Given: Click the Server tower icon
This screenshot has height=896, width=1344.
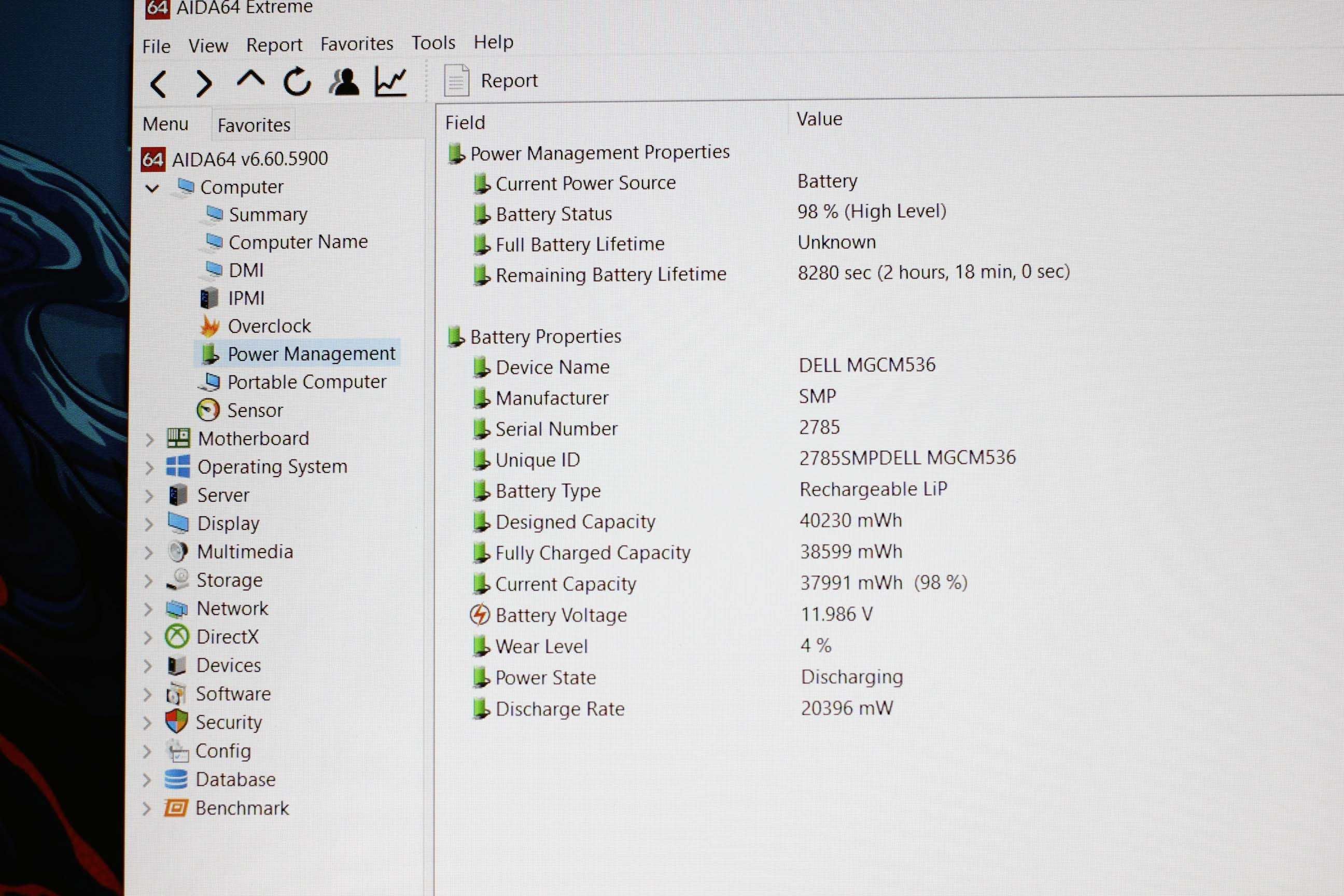Looking at the screenshot, I should point(178,495).
